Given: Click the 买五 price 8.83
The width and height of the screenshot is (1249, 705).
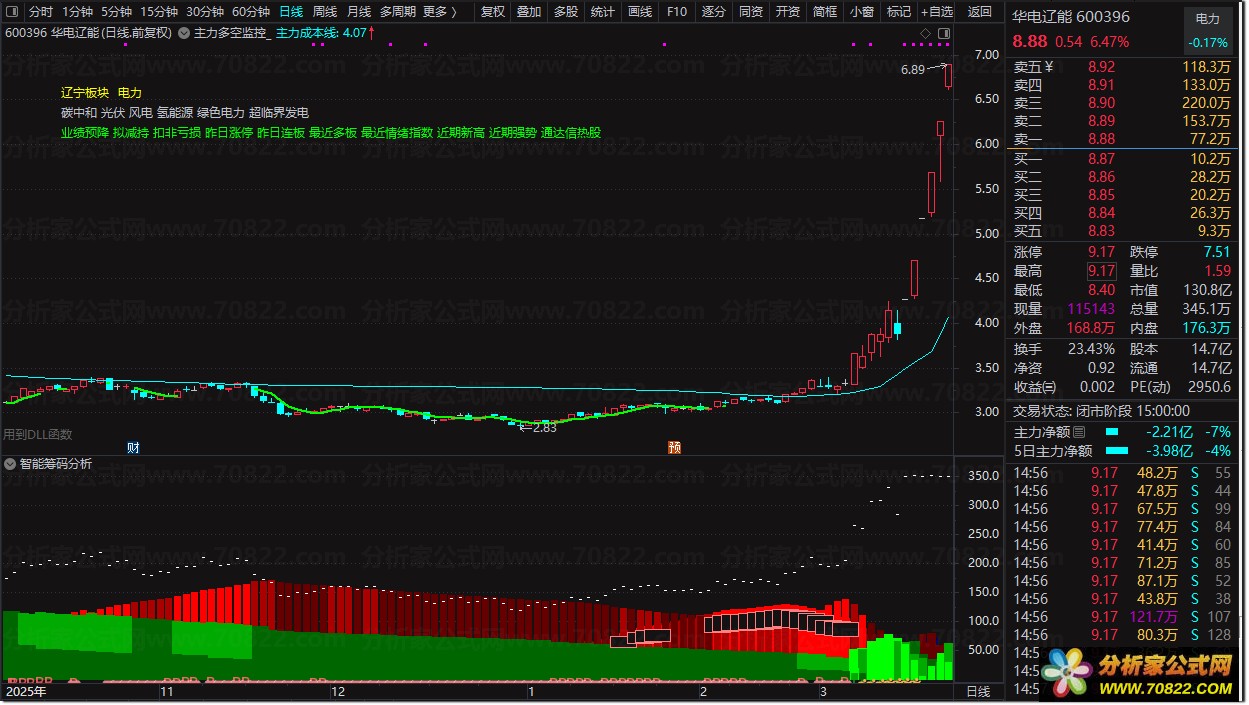Looking at the screenshot, I should pyautogui.click(x=1101, y=231).
